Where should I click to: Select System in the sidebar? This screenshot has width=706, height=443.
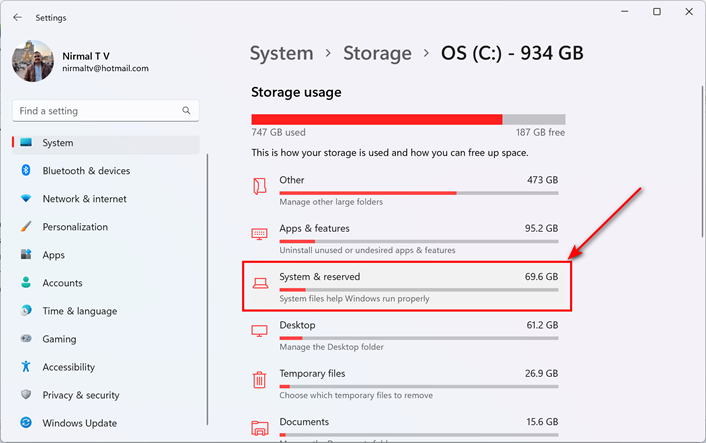[106, 143]
